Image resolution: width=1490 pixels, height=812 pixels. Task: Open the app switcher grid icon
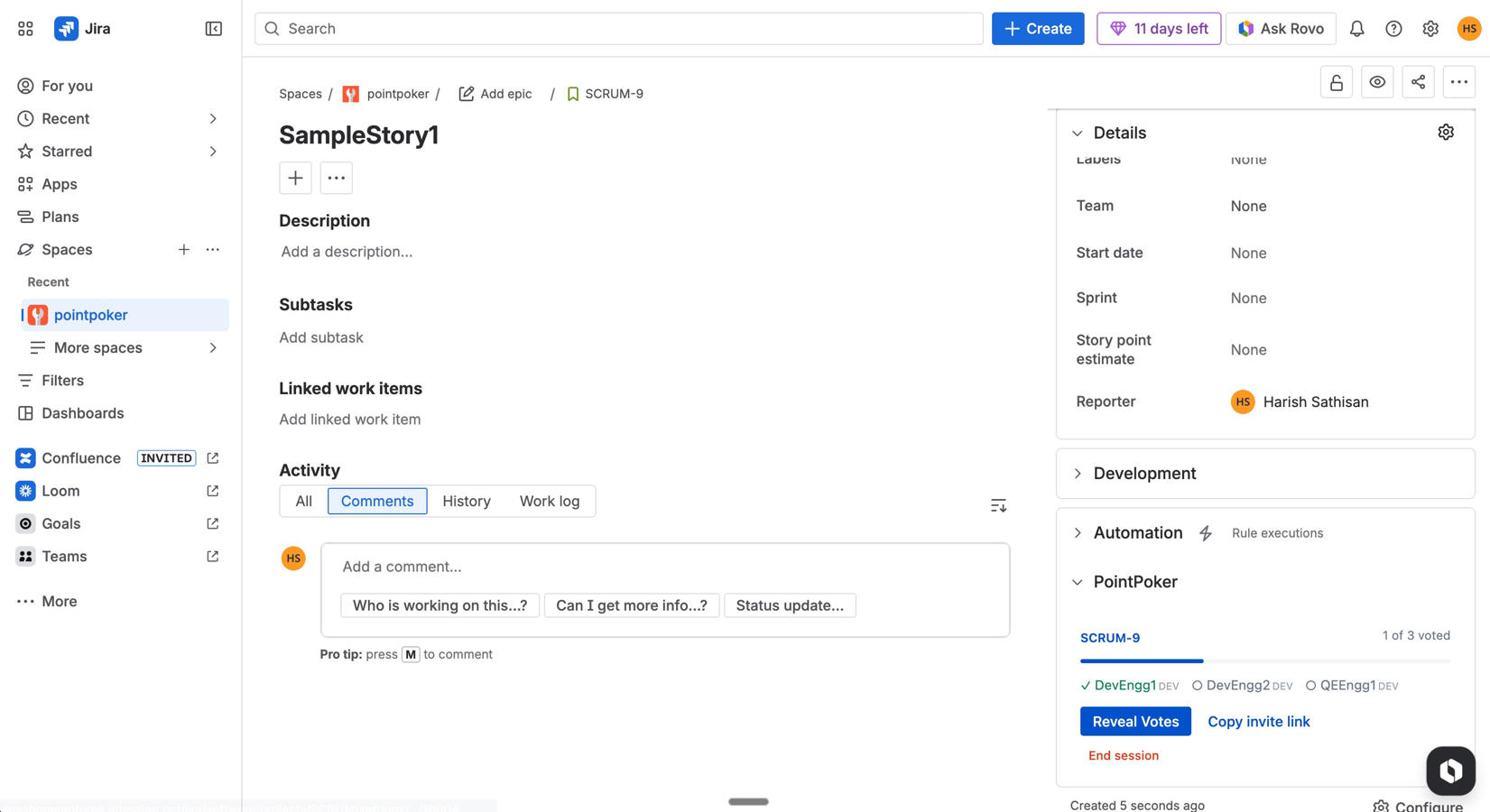(x=24, y=28)
